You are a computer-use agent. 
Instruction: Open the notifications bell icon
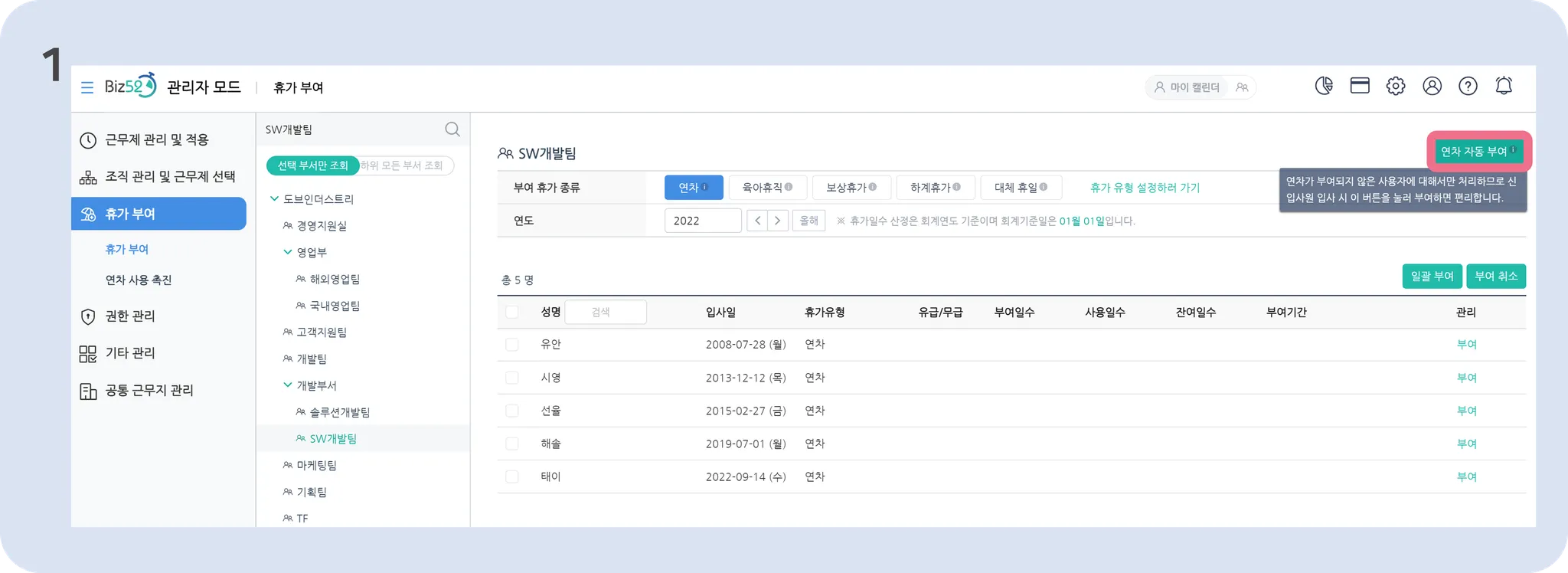click(1504, 86)
